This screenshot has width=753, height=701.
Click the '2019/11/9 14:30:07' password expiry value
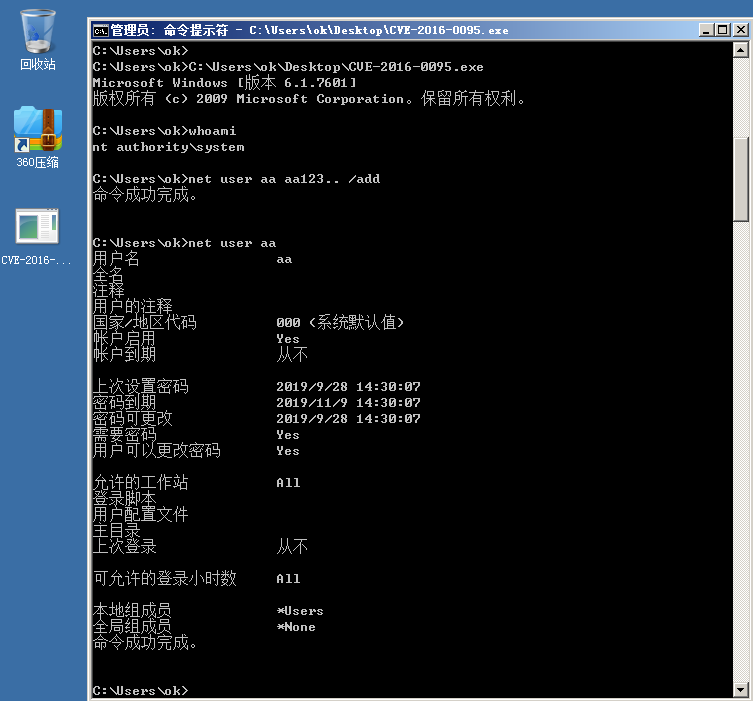(348, 402)
